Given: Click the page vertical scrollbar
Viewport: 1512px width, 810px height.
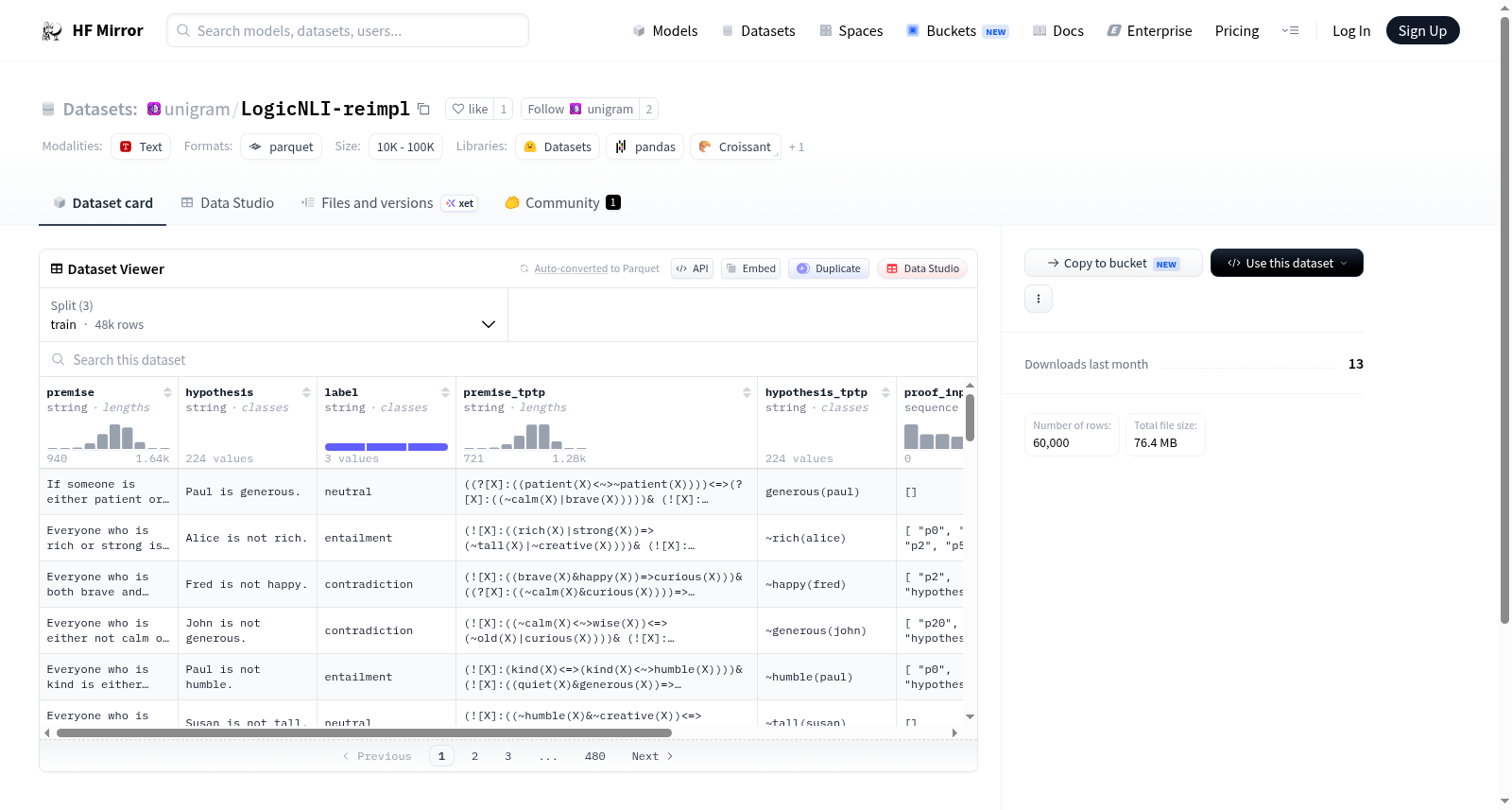Looking at the screenshot, I should coord(1504,319).
